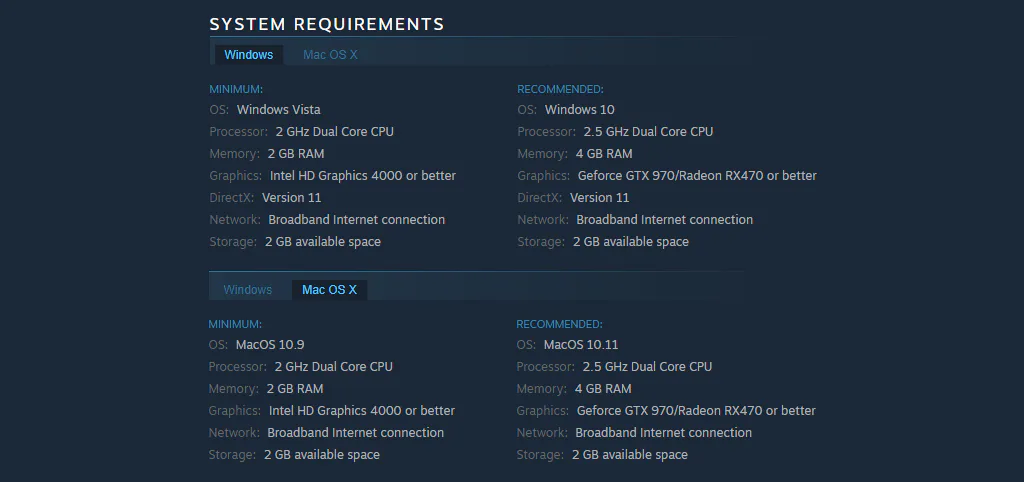Click the Windows Vista OS value
This screenshot has height=482, width=1024.
click(x=278, y=110)
